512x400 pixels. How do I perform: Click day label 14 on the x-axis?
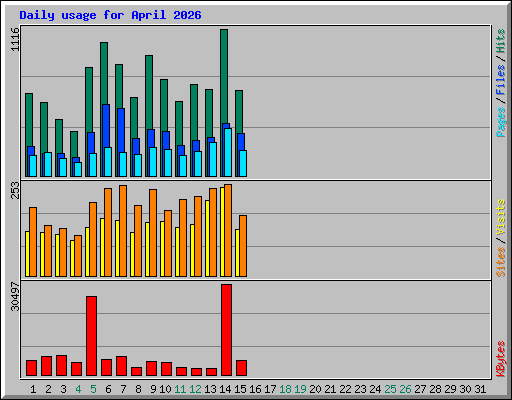[x=225, y=389]
